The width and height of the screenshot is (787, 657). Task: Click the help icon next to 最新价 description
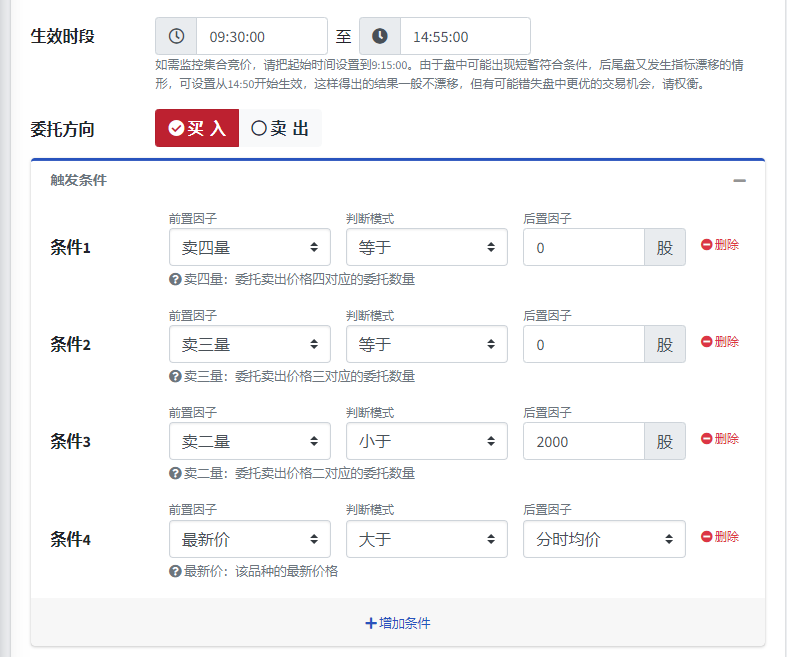[x=175, y=571]
